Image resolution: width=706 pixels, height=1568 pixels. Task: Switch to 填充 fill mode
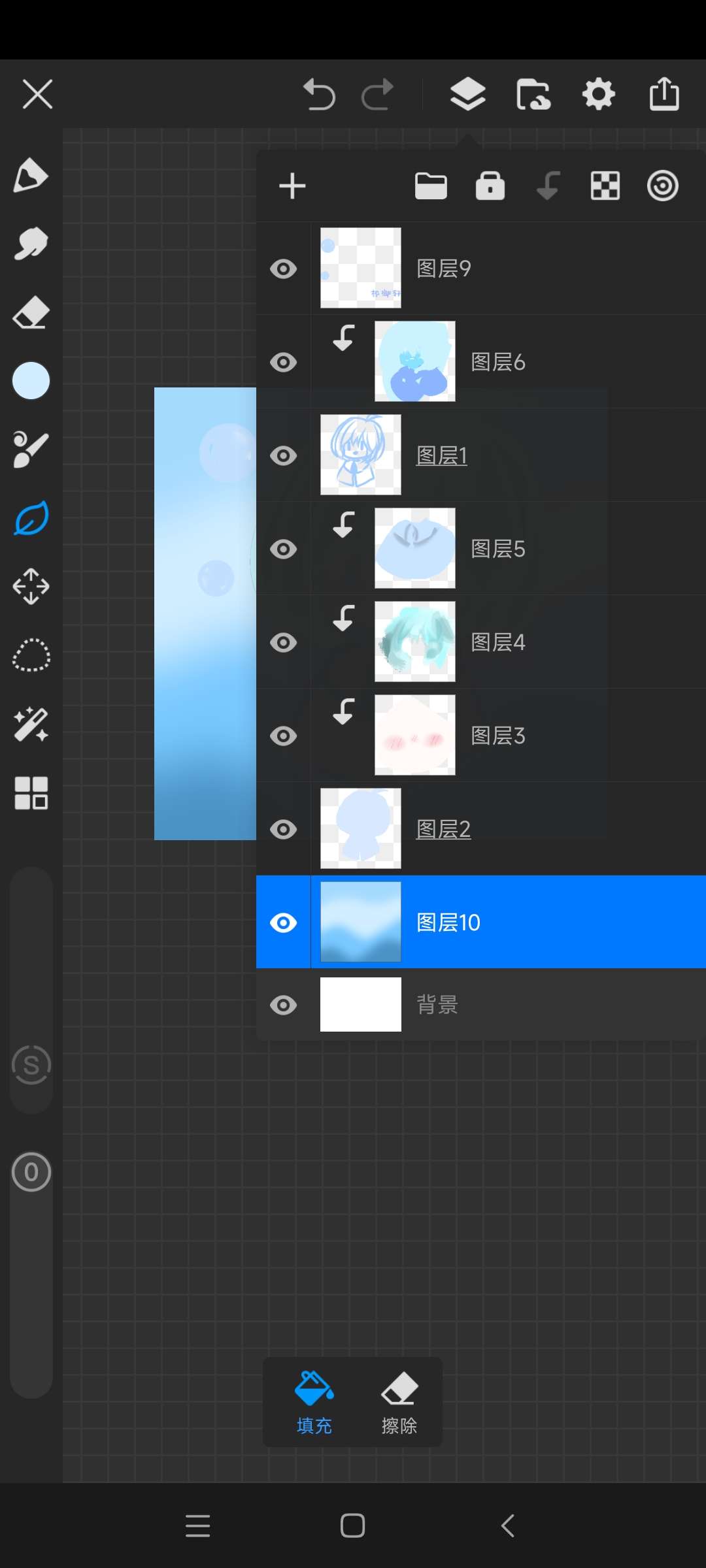click(314, 1402)
